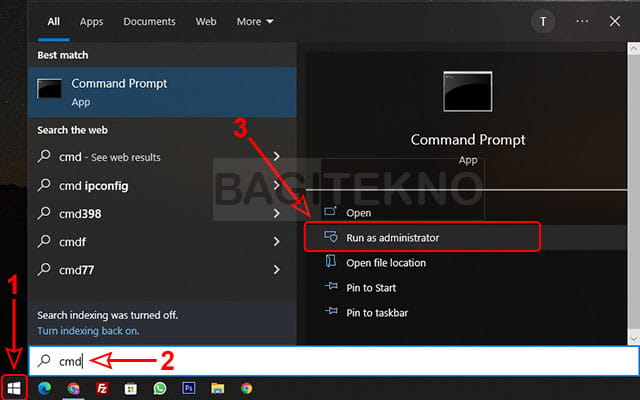This screenshot has width=640, height=400.
Task: Open the Command Prompt best match result
Action: [x=162, y=92]
